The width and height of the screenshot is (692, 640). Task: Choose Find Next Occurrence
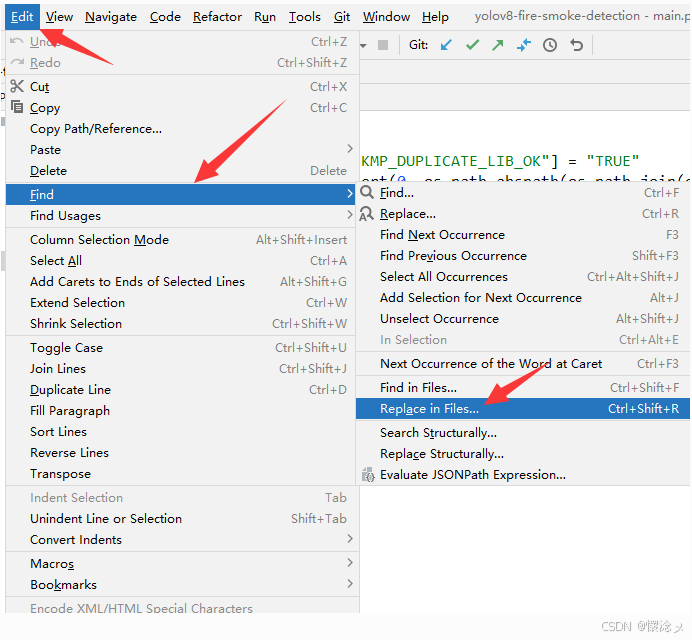point(523,235)
